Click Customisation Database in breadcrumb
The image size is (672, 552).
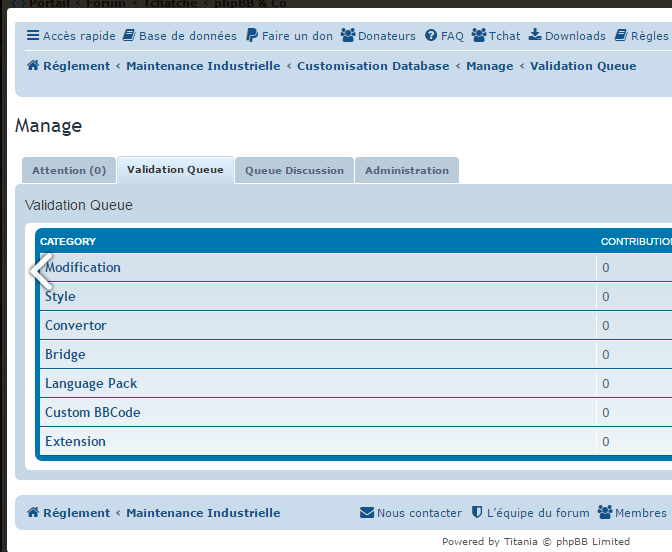coord(373,66)
